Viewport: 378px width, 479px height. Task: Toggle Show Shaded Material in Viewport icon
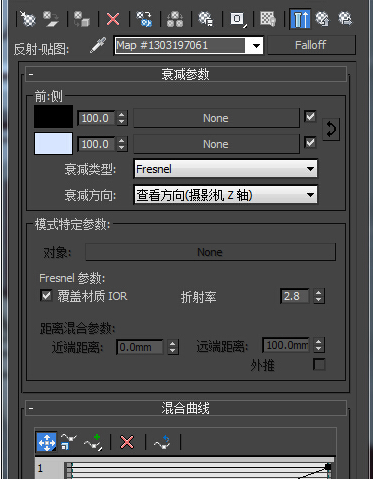[268, 19]
